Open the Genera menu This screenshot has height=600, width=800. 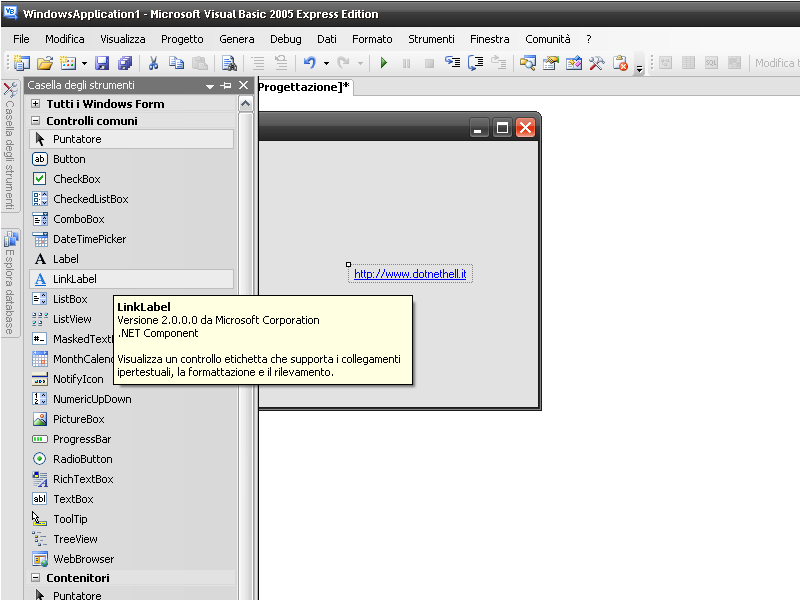(237, 39)
